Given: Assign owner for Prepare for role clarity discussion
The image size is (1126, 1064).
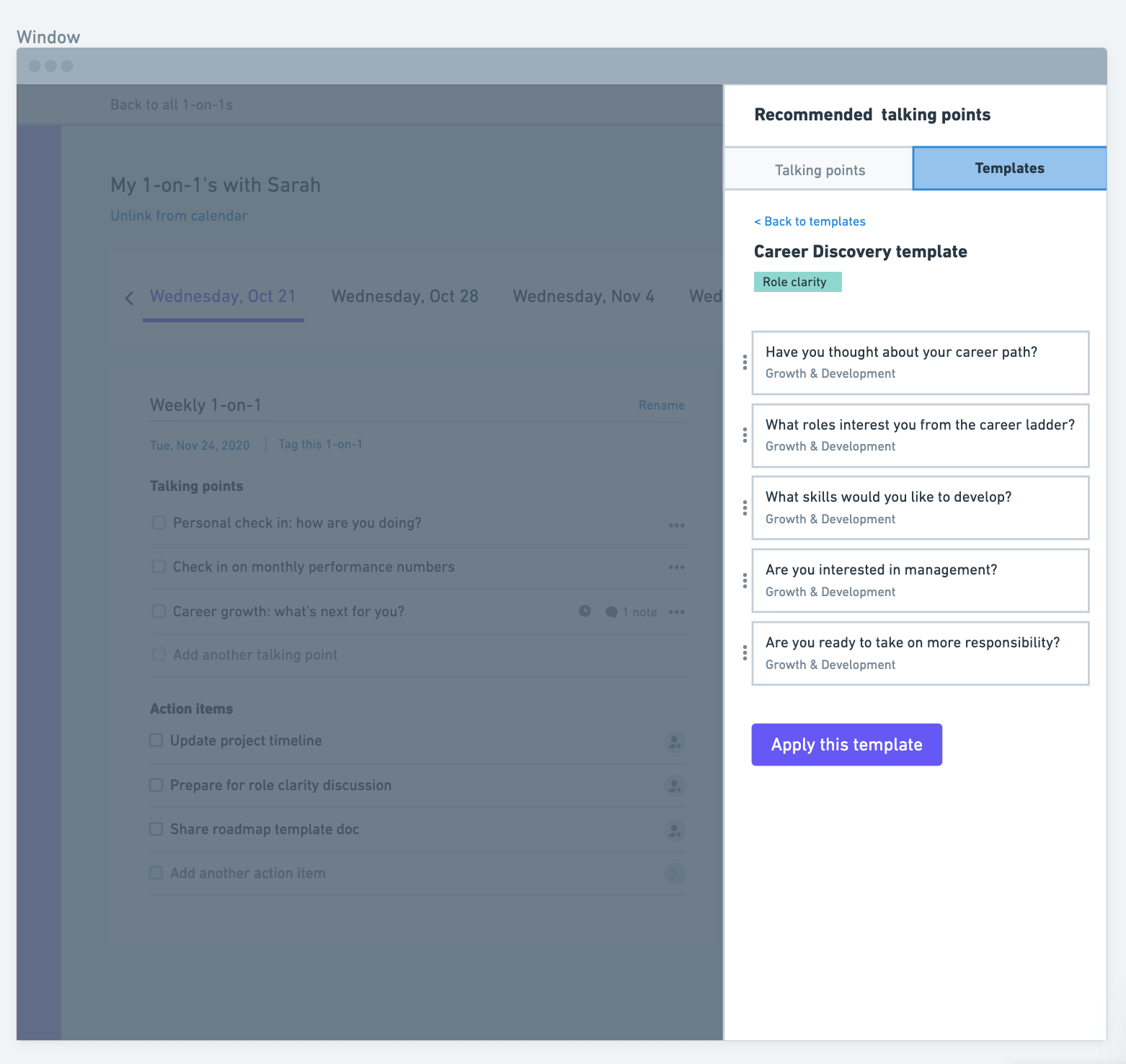Looking at the screenshot, I should click(x=675, y=786).
